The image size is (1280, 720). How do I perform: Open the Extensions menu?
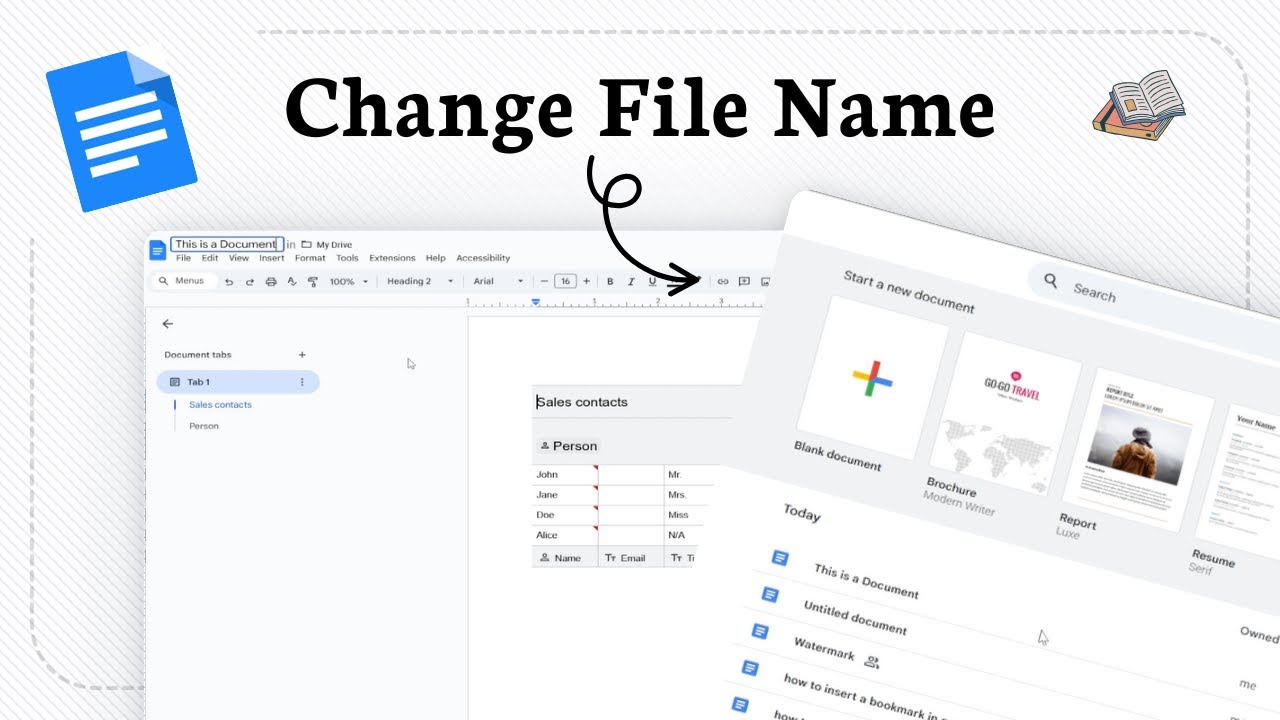click(392, 258)
